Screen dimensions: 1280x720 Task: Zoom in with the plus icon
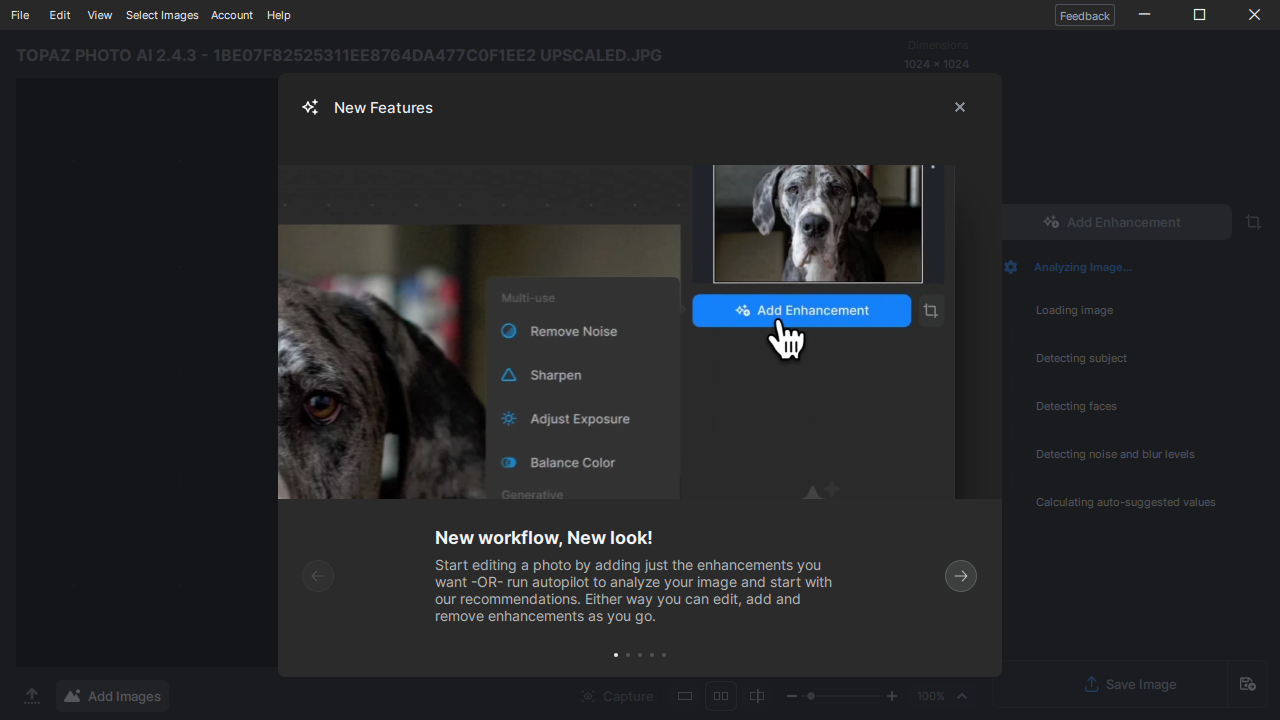click(892, 696)
